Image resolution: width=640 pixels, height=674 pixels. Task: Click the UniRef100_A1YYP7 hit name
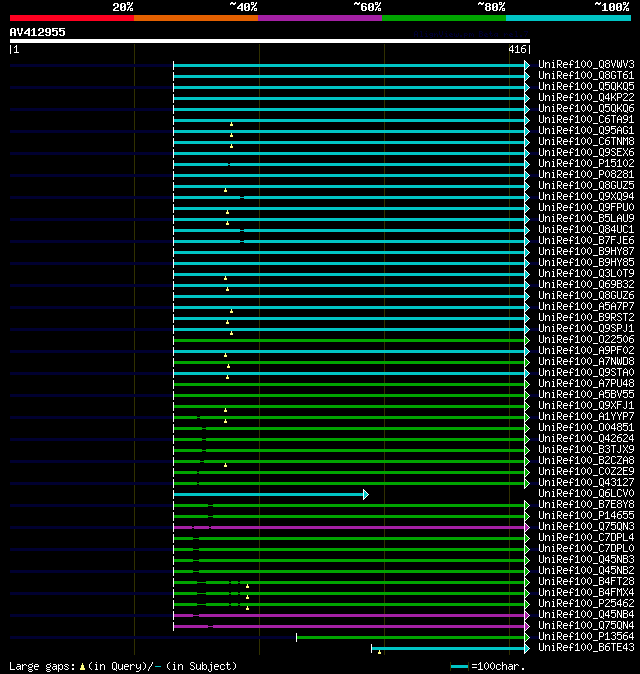tap(586, 417)
